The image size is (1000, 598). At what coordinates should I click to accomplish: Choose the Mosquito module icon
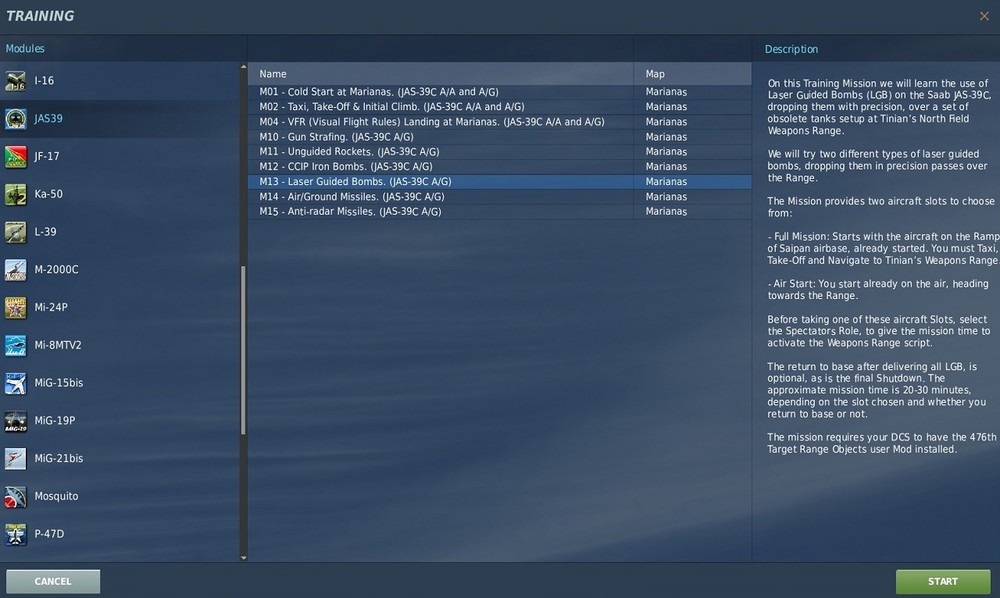[15, 496]
